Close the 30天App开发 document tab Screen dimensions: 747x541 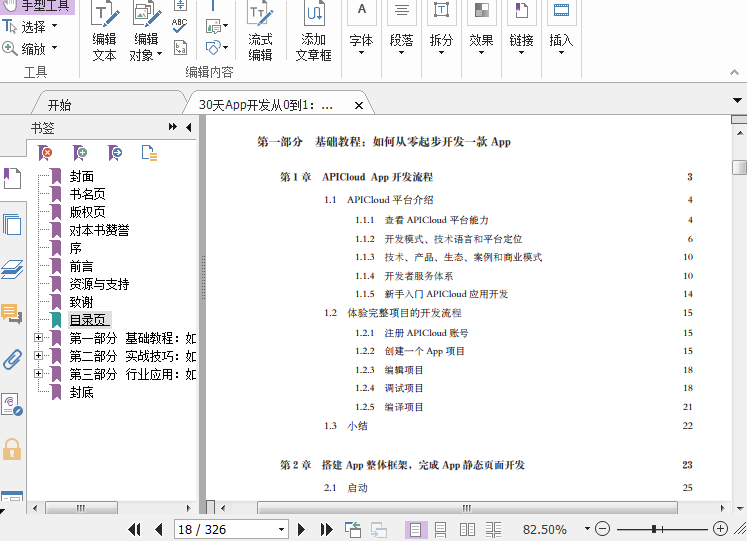click(x=359, y=106)
